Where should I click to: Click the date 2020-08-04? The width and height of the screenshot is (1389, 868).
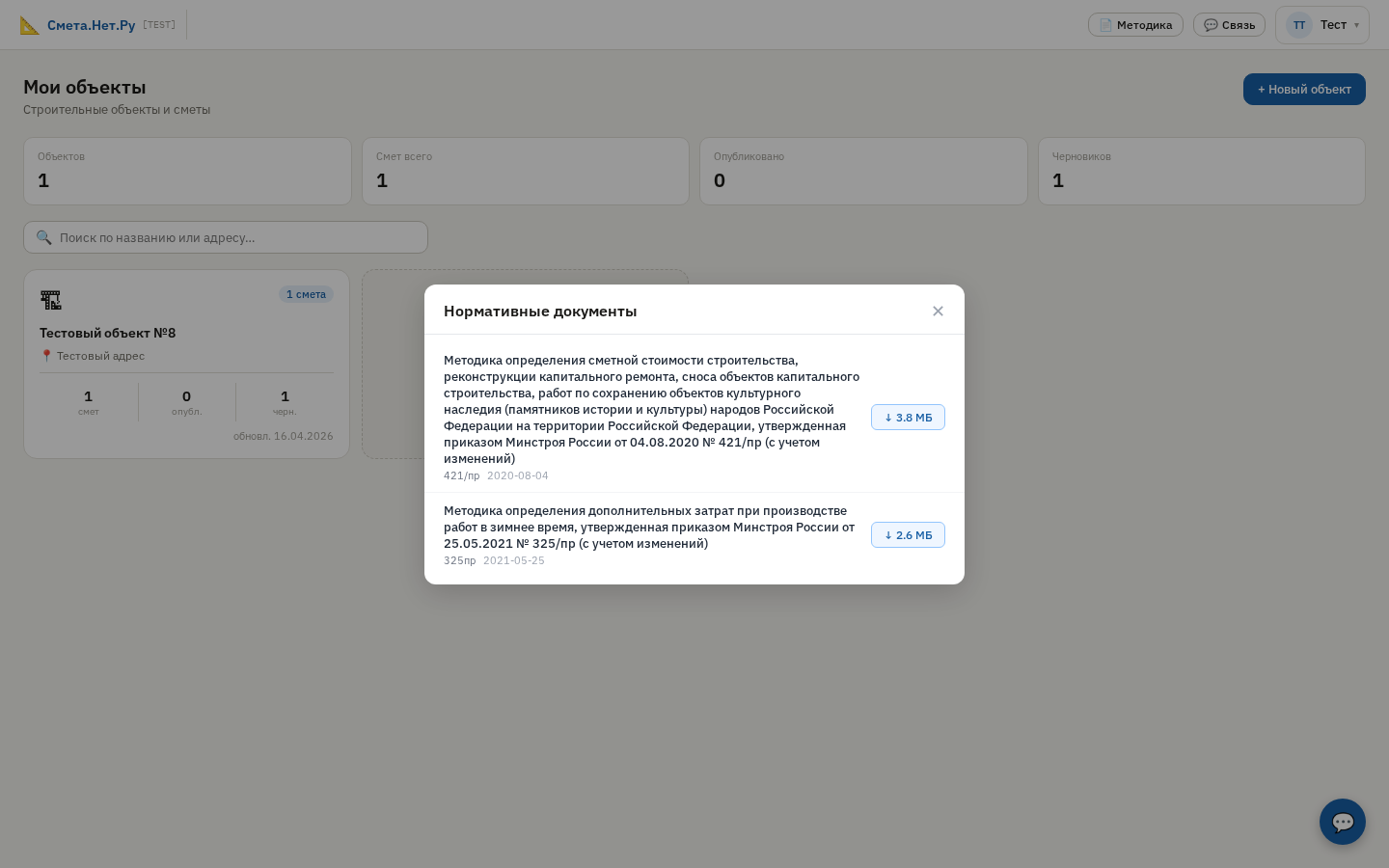point(518,475)
